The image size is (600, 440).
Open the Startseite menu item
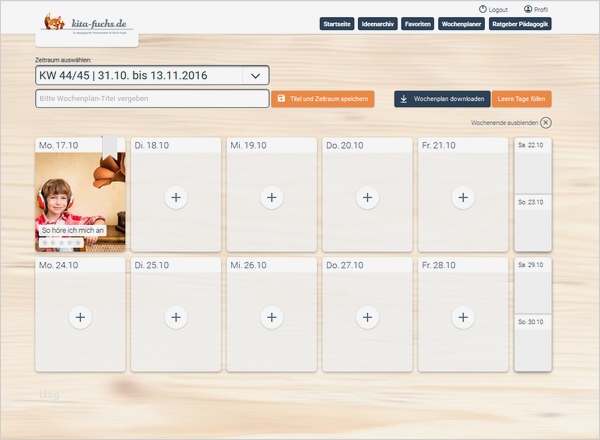click(x=337, y=24)
